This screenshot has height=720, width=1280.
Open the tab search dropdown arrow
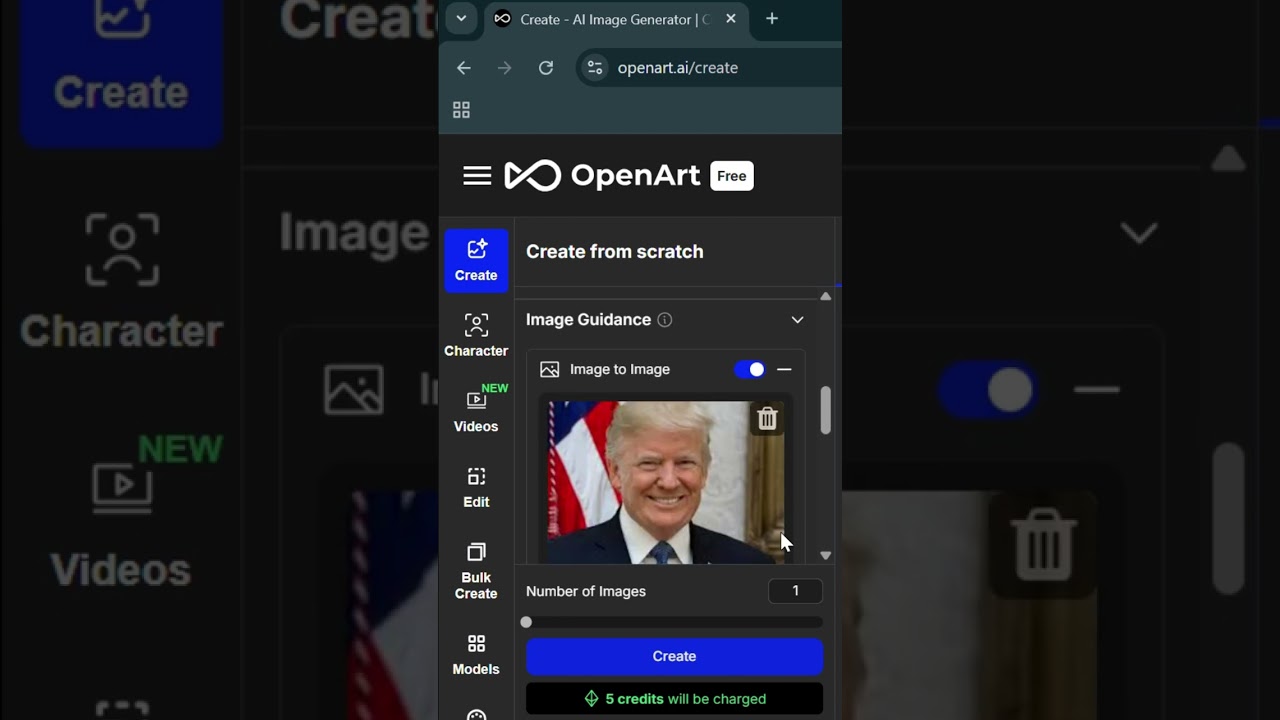(x=461, y=19)
